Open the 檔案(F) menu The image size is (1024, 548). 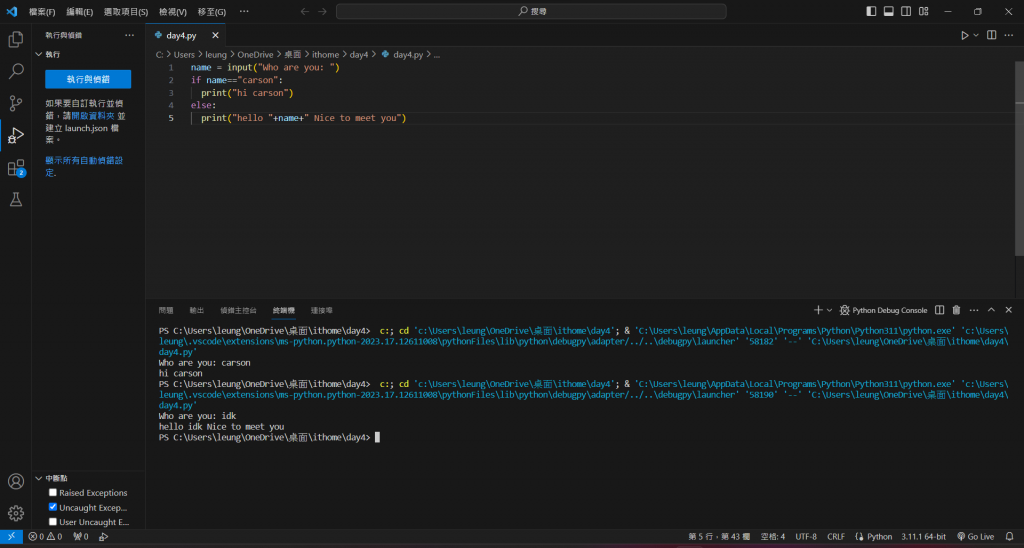[42, 11]
